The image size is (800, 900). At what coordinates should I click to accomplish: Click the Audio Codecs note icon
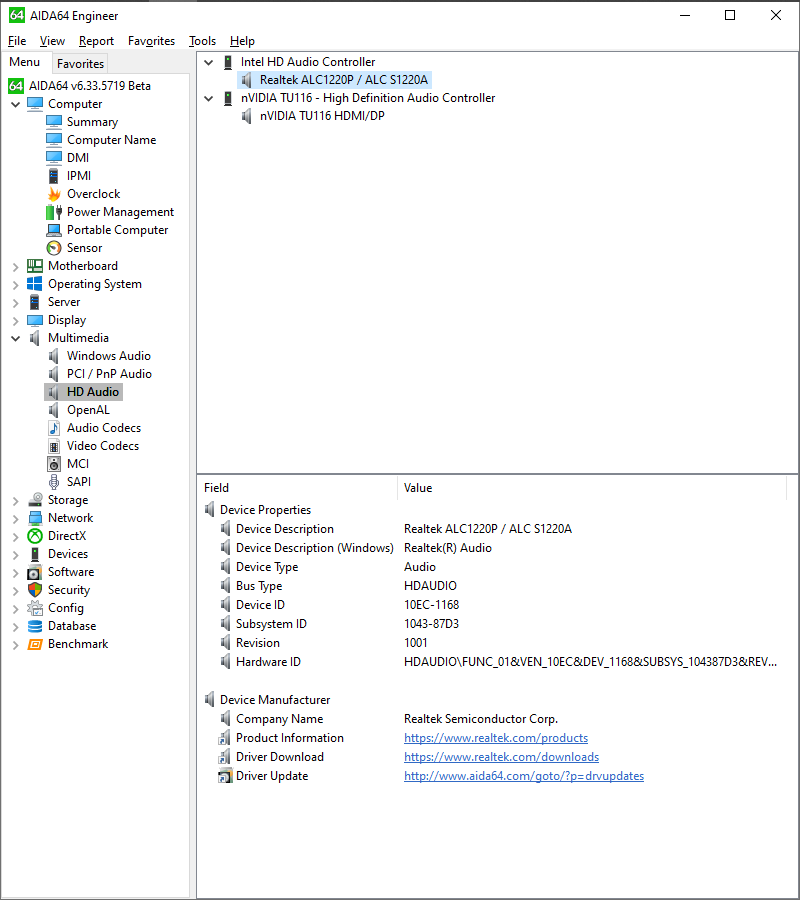[x=54, y=428]
